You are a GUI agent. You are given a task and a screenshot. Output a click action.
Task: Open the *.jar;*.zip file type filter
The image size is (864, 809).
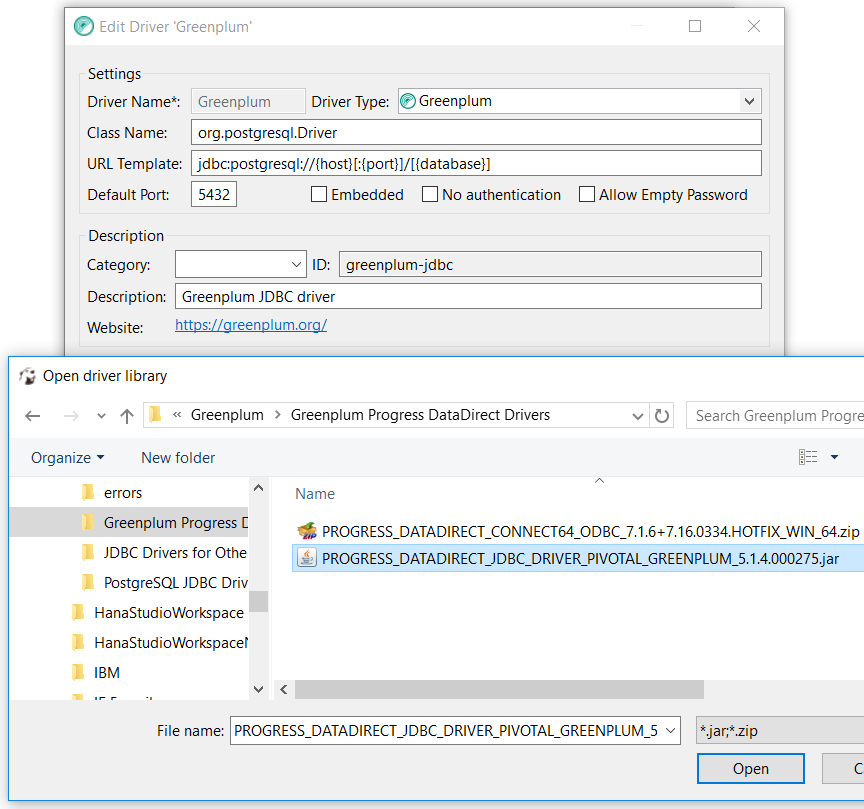tap(780, 731)
